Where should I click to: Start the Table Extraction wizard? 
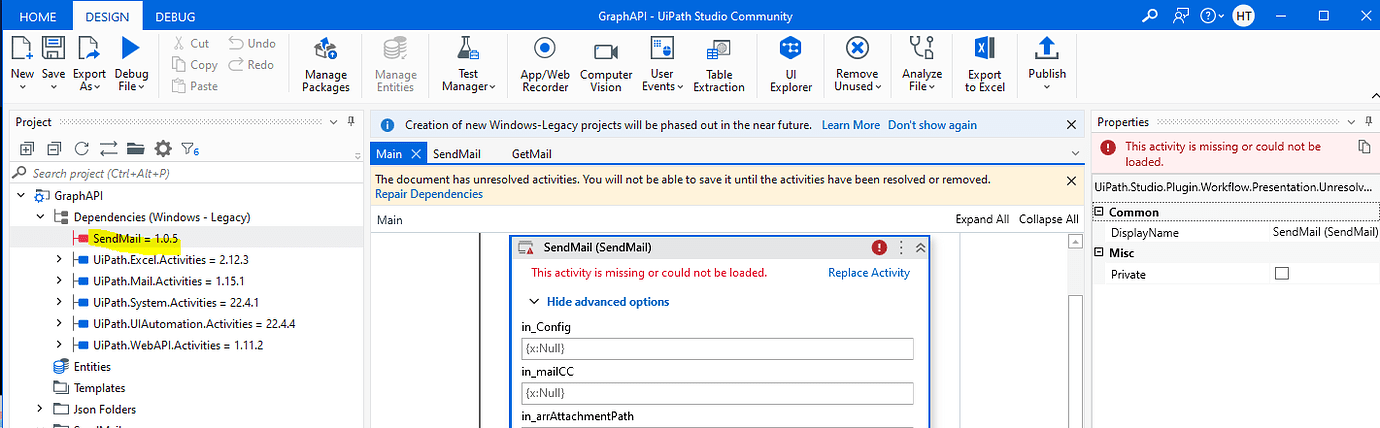pos(719,65)
